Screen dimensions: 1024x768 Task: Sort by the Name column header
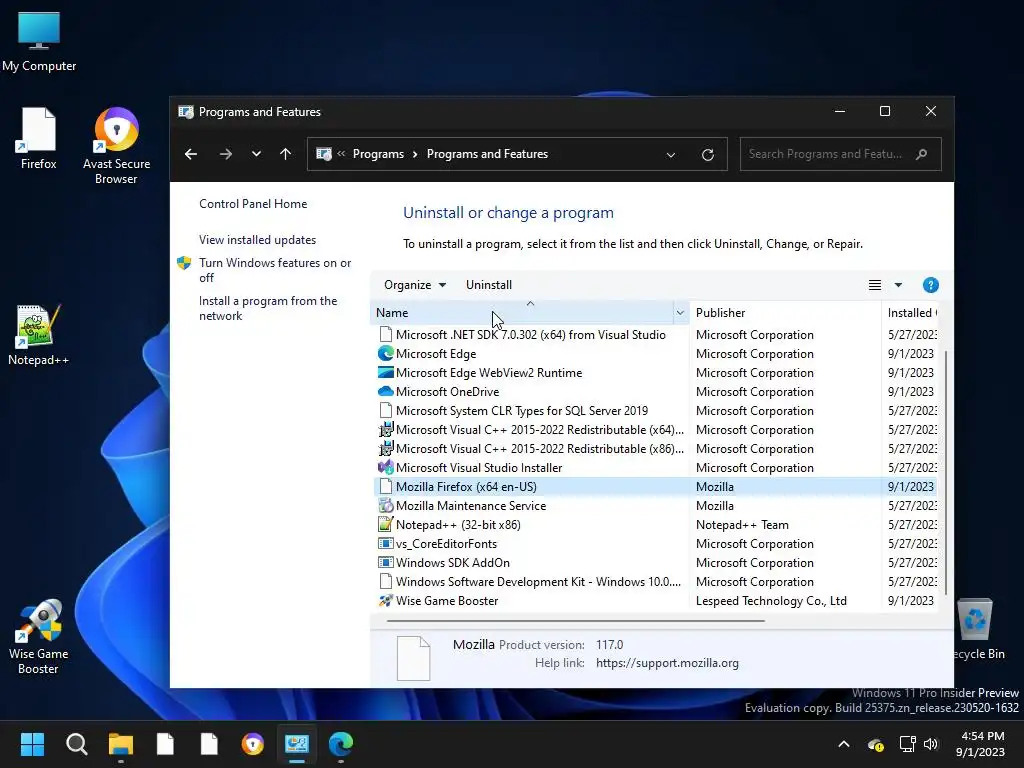coord(522,313)
